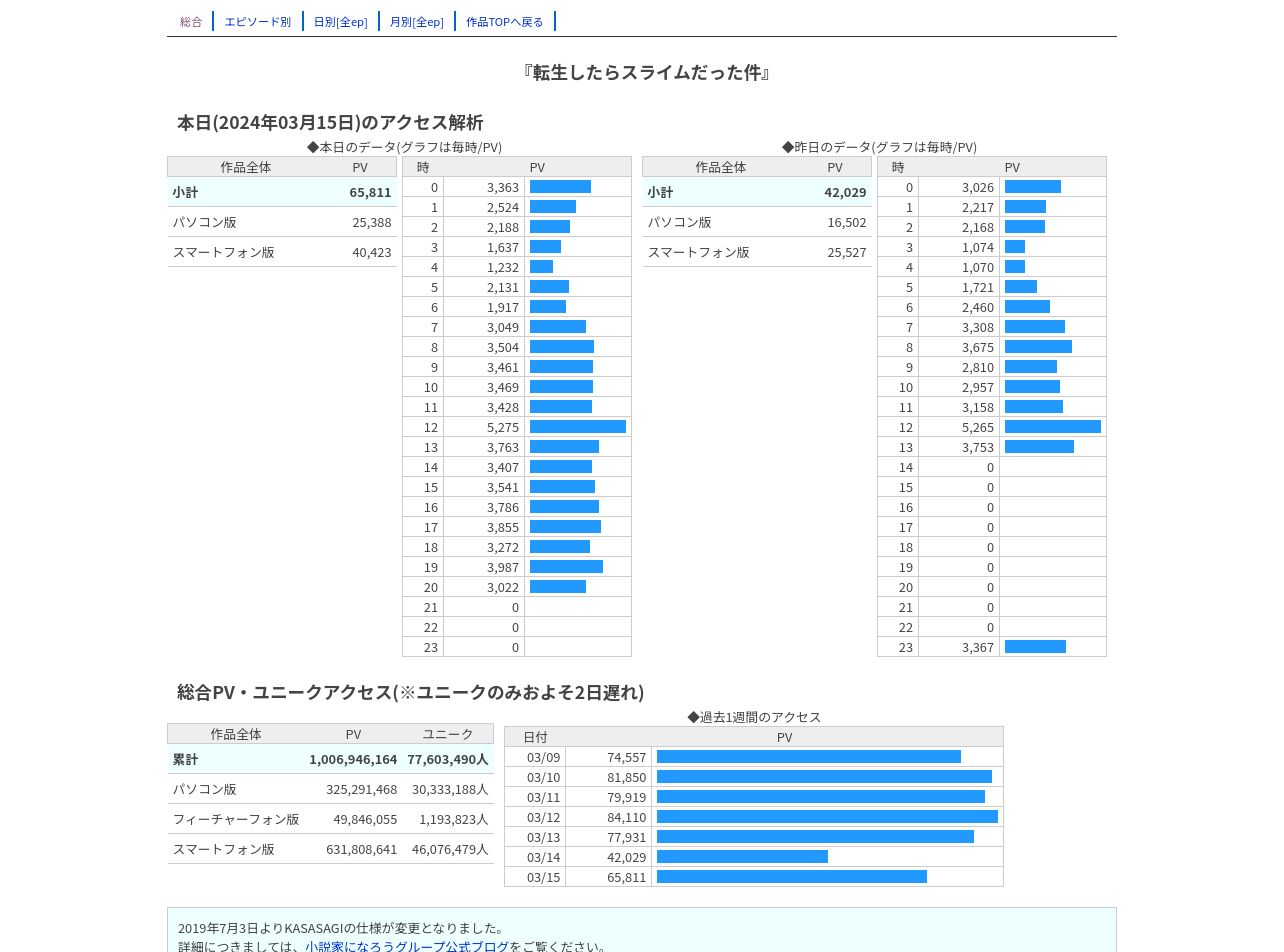Click today's hour 12 PV bar

578,427
